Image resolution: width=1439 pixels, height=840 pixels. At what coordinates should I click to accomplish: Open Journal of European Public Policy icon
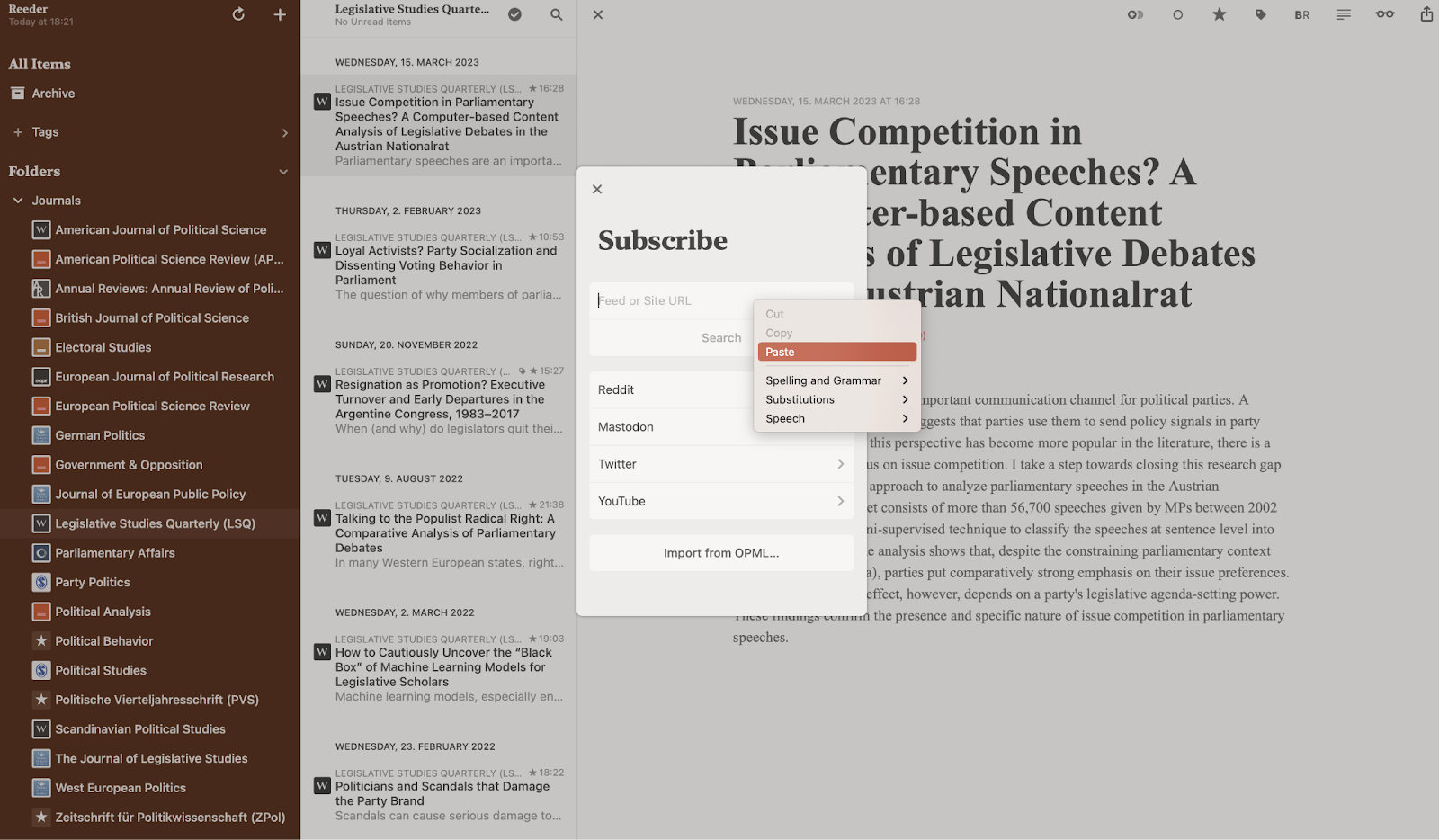(x=41, y=495)
